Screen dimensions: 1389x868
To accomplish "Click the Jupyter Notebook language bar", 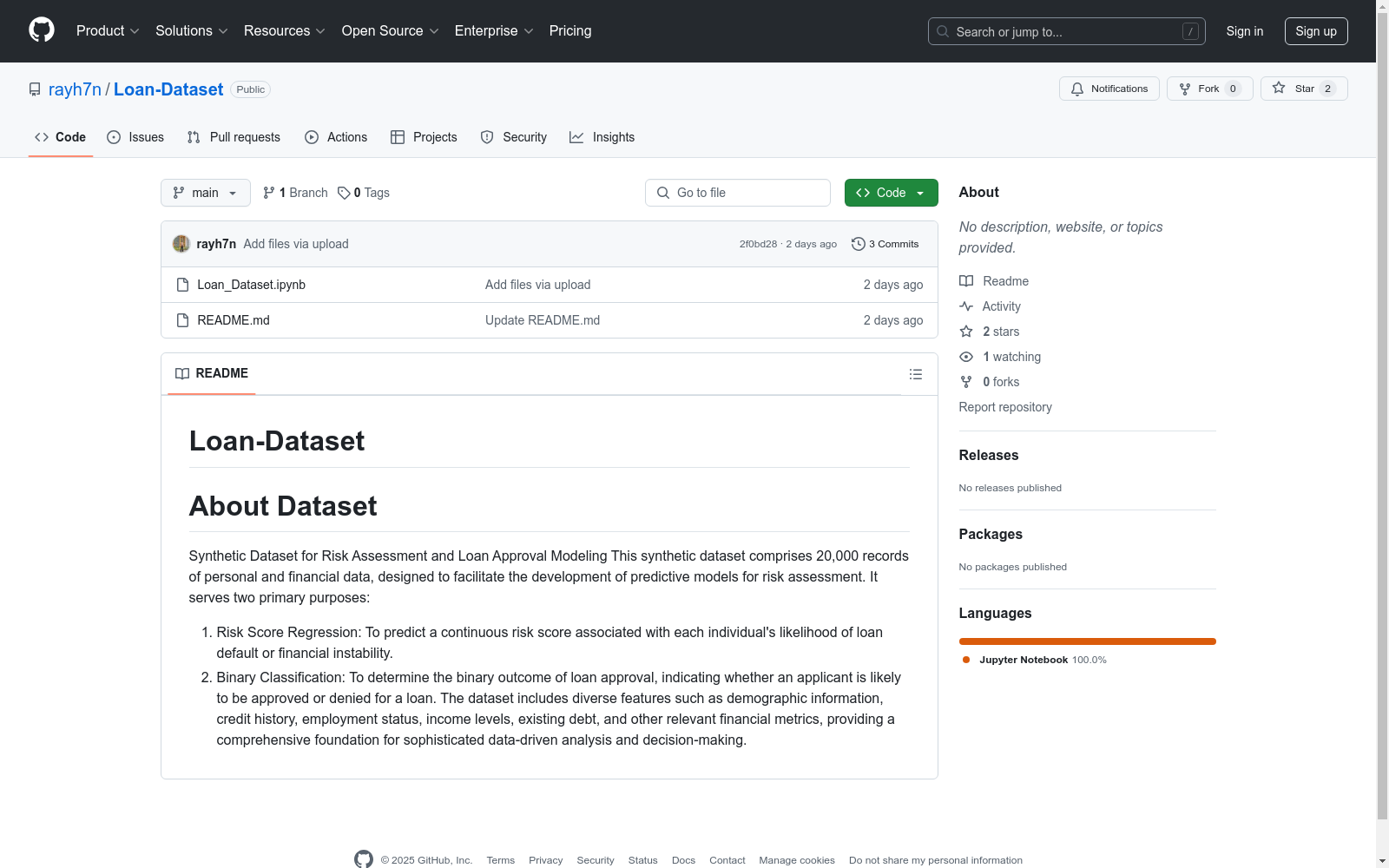I will [1087, 641].
